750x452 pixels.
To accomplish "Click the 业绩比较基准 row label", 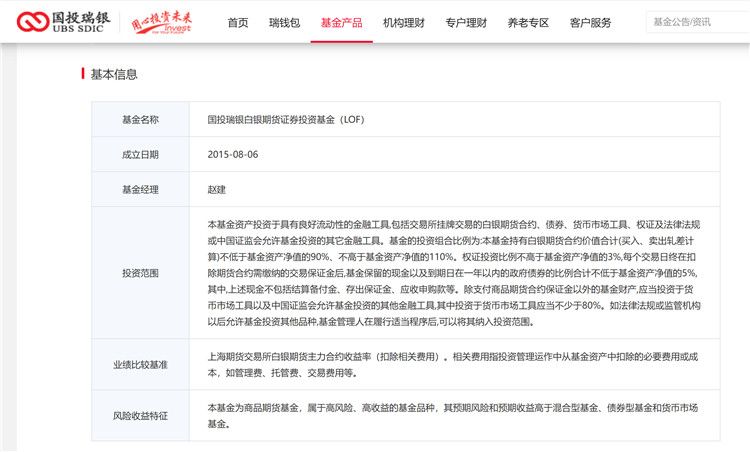I will [140, 364].
